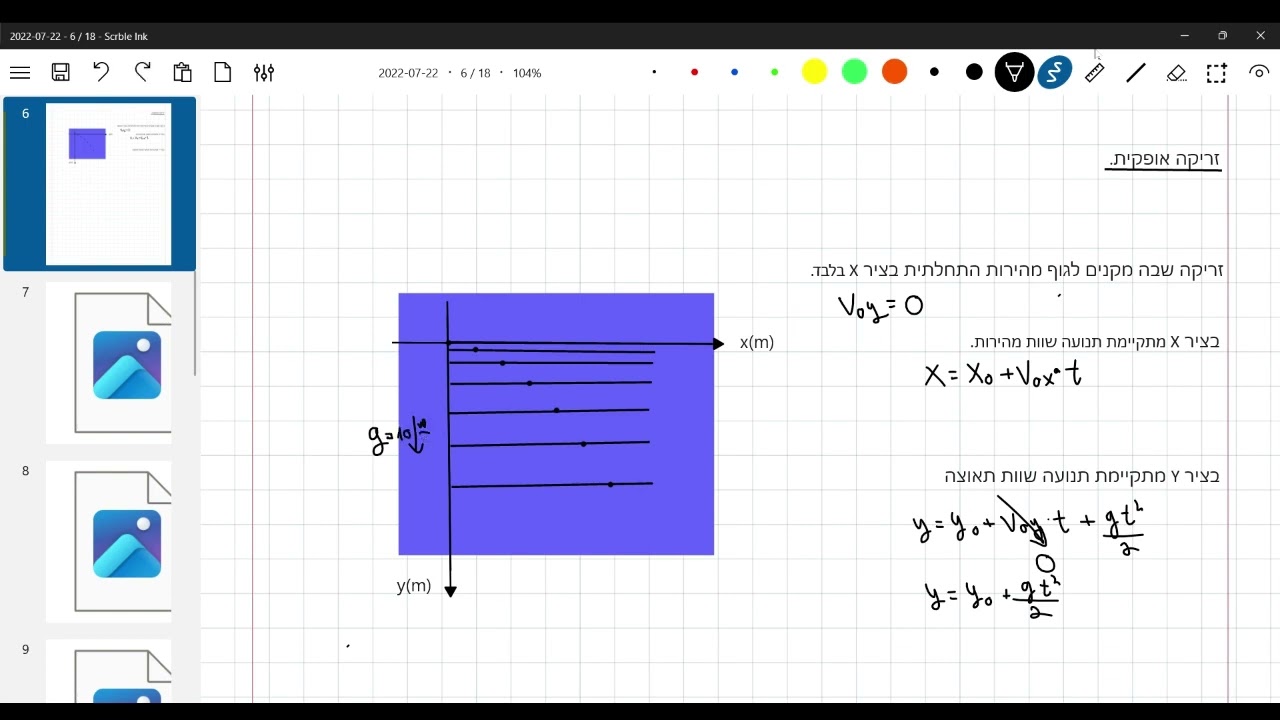This screenshot has height=720, width=1280.
Task: Click the save floppy disk icon
Action: click(61, 73)
